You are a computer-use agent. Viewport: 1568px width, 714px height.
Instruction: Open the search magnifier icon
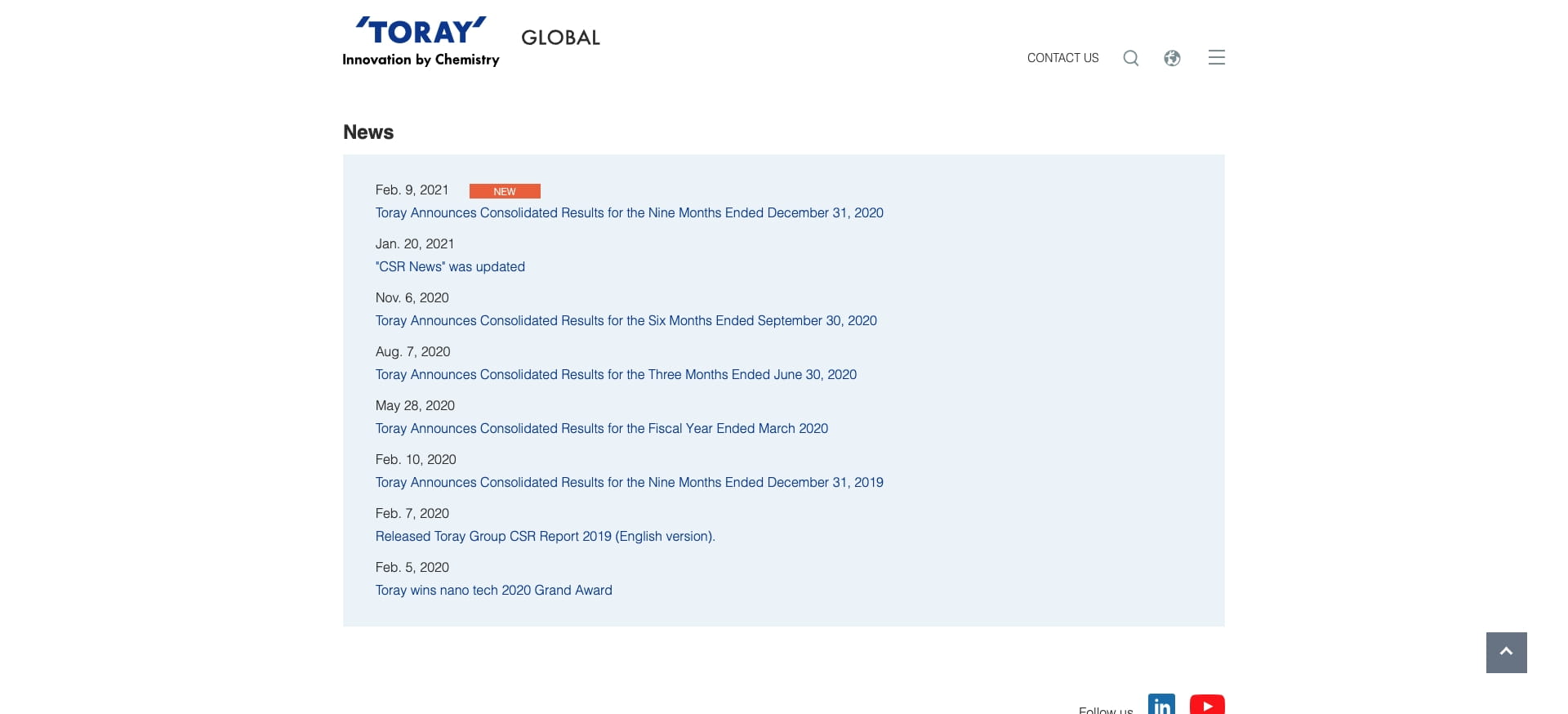1131,58
